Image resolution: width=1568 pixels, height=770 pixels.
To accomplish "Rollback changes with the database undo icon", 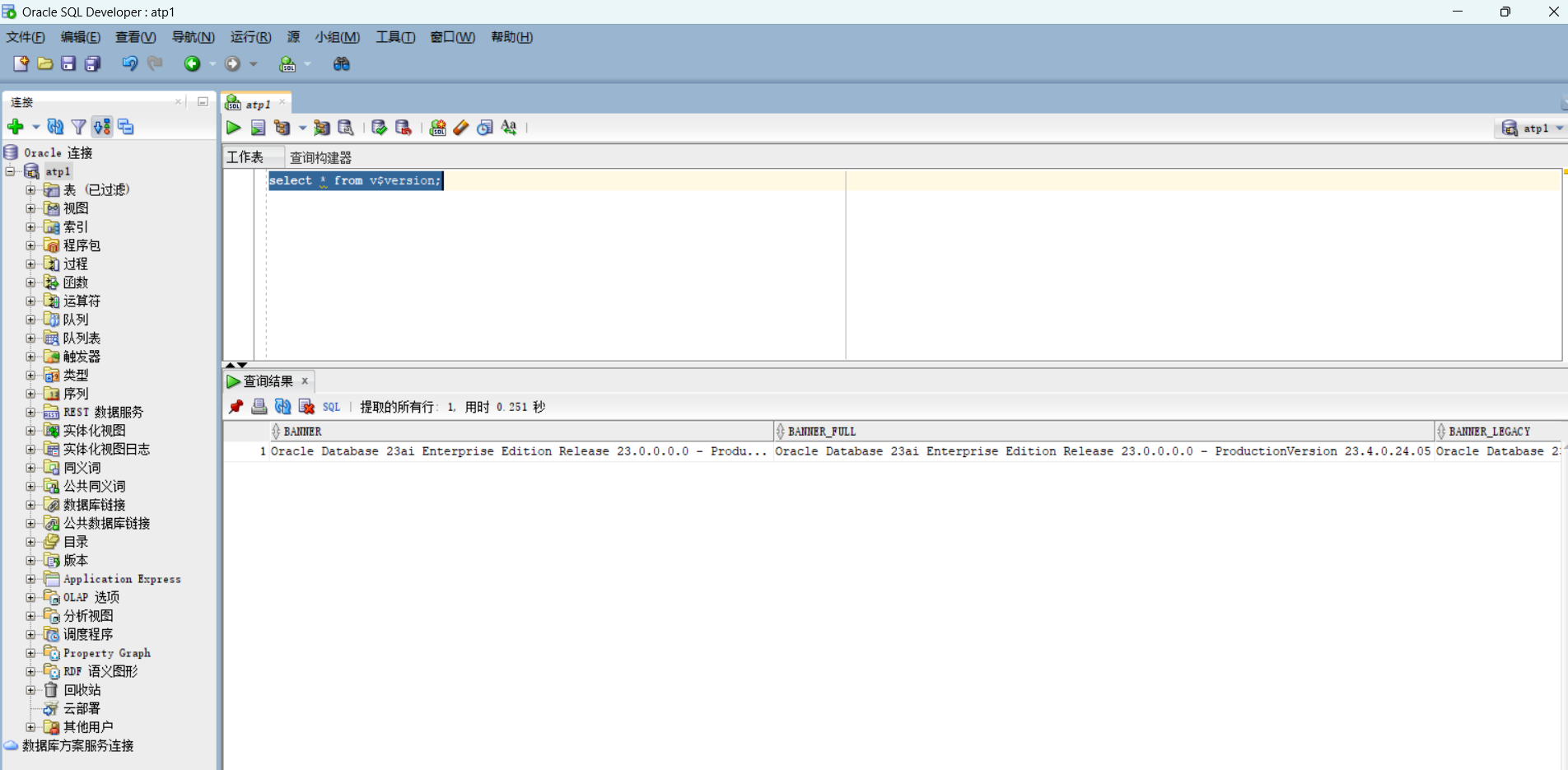I will tap(404, 128).
